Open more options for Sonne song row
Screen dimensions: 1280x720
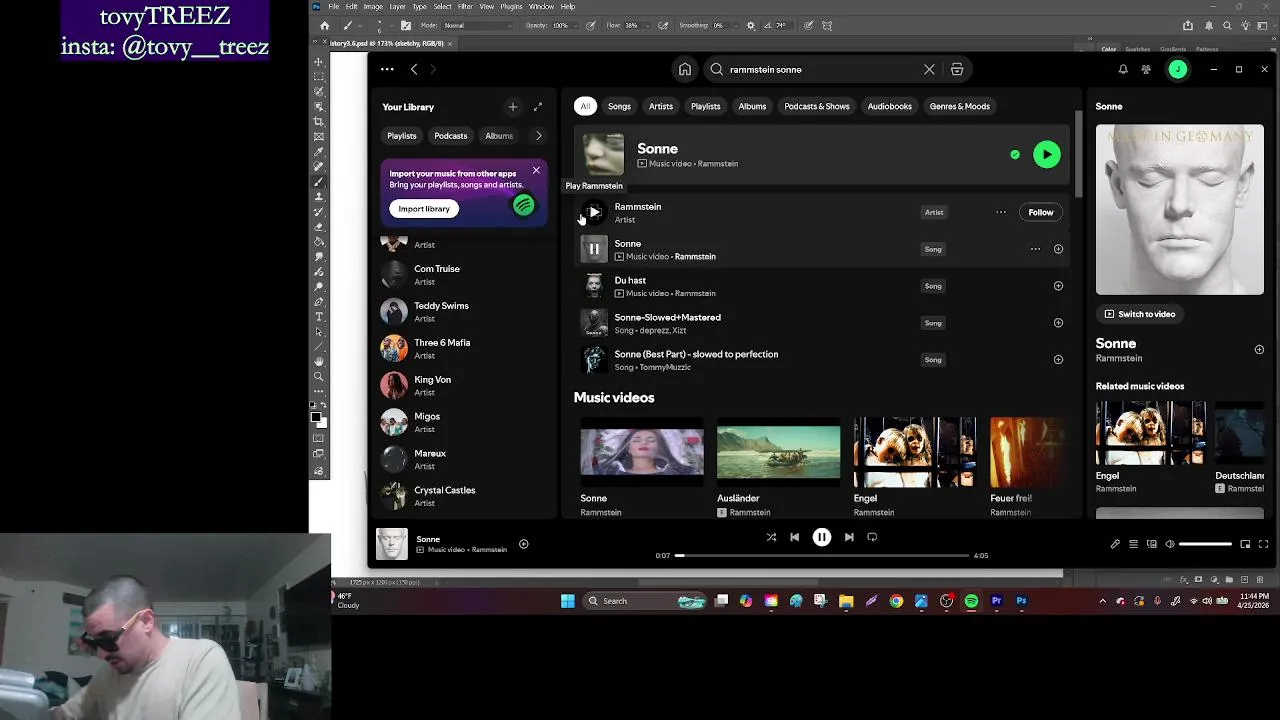tap(1035, 249)
